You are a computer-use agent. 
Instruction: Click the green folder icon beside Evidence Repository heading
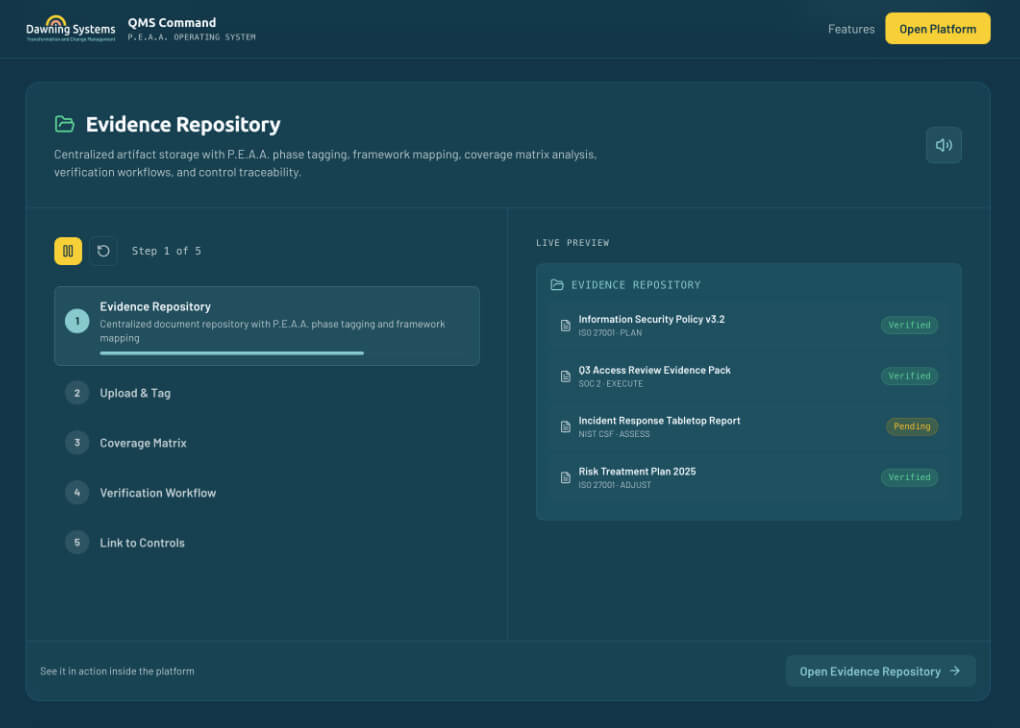64,124
